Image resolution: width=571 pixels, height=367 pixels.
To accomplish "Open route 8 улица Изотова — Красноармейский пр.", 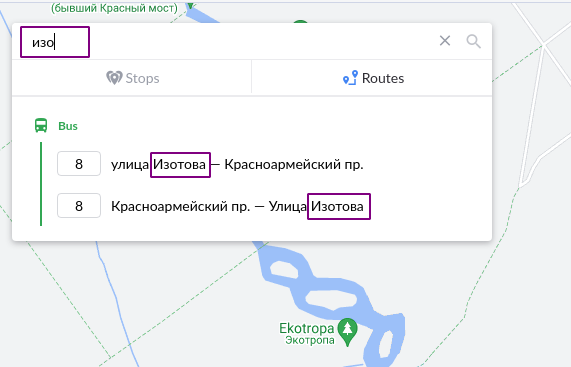I will point(210,164).
